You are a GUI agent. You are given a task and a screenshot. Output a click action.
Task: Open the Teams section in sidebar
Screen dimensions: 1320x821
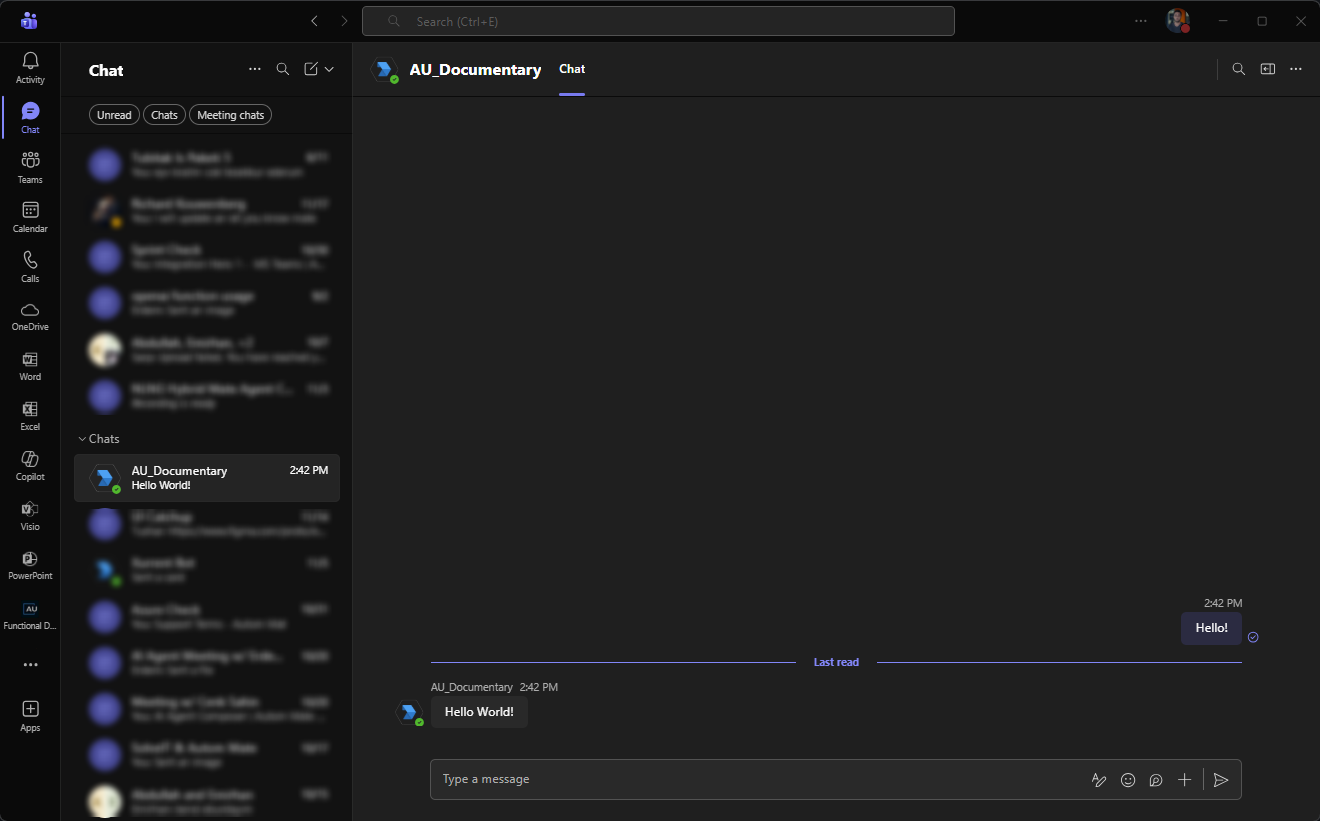point(30,166)
